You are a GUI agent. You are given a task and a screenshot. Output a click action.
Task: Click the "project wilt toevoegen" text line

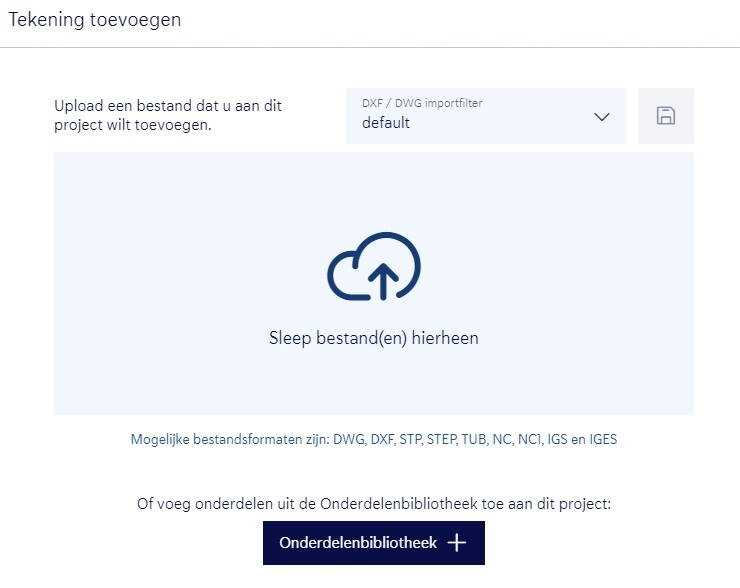pos(133,125)
